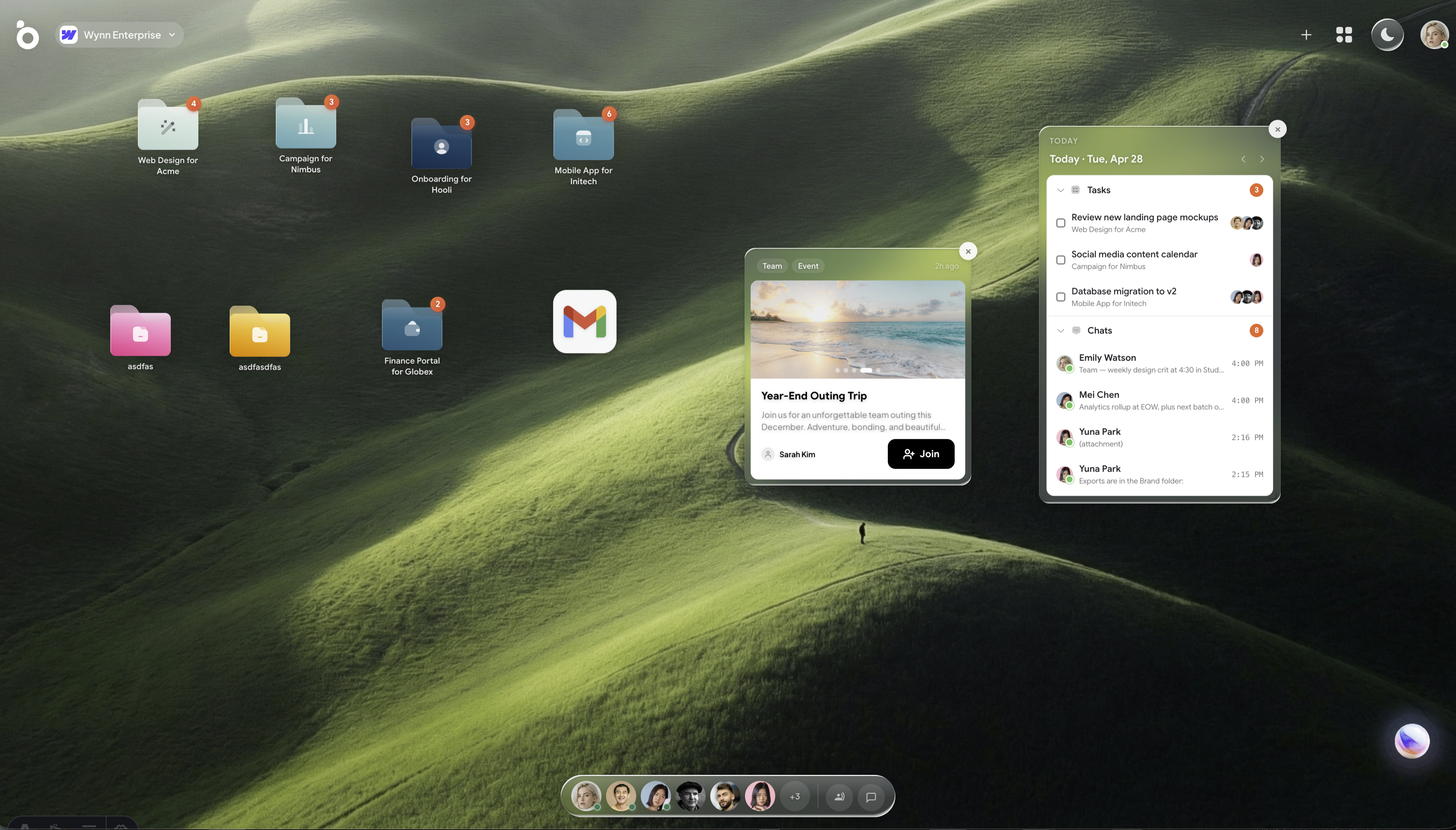Join the Year-End Outing Trip
This screenshot has height=830, width=1456.
(920, 454)
